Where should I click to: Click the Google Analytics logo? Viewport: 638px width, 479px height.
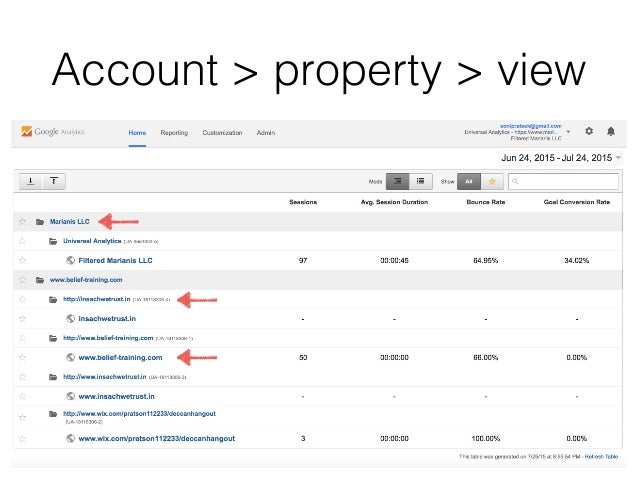click(53, 131)
